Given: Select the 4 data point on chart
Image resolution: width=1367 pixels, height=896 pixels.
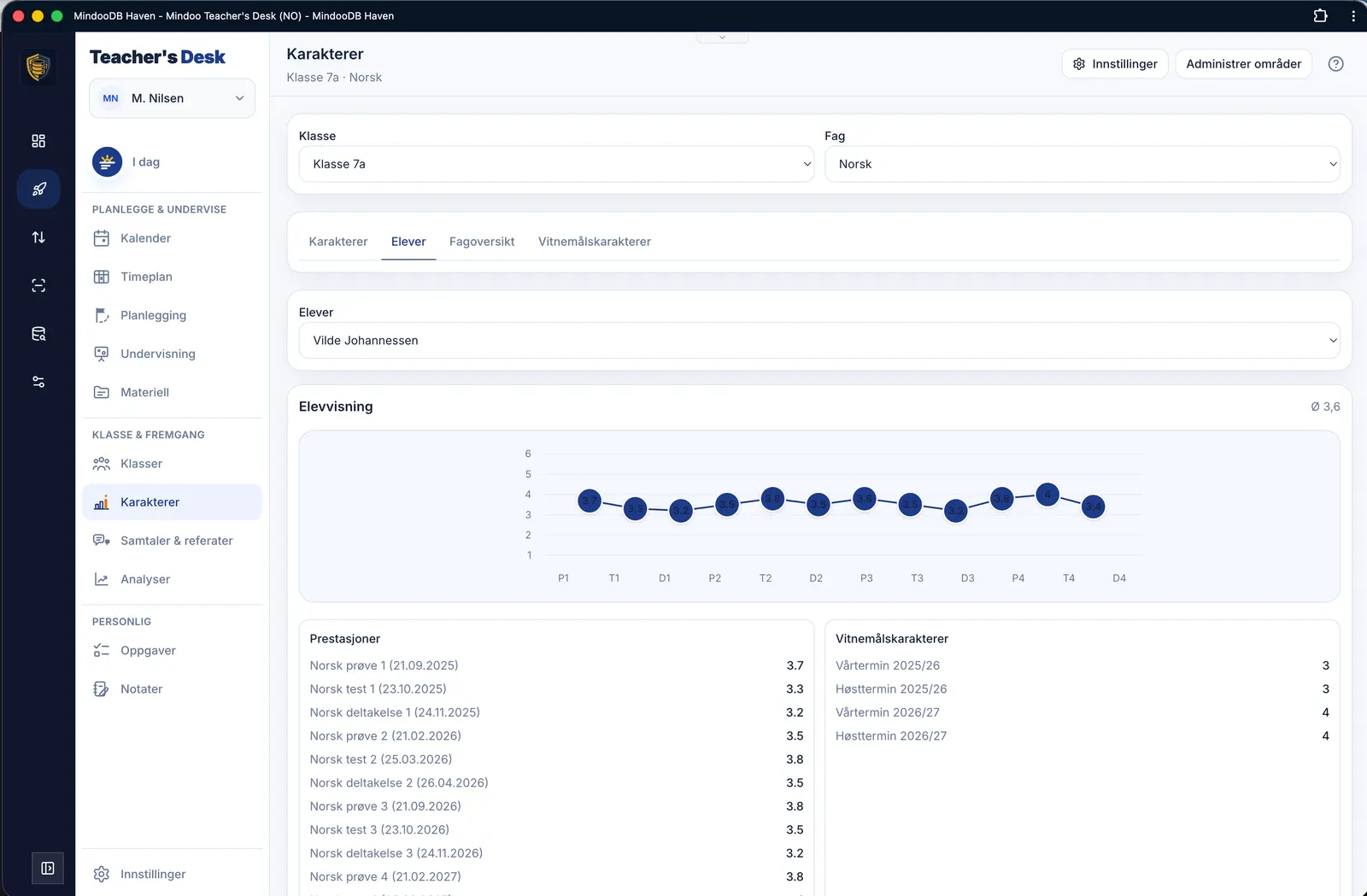Looking at the screenshot, I should [x=1047, y=494].
